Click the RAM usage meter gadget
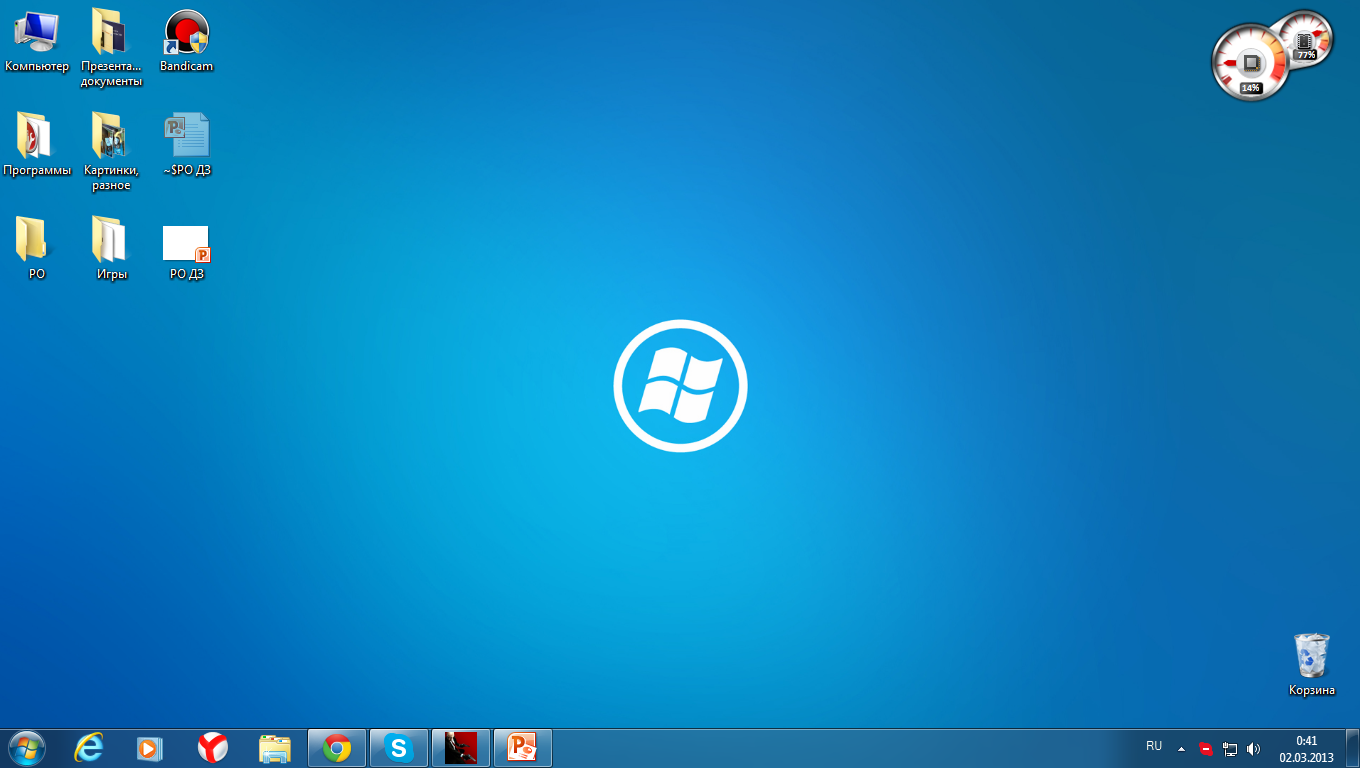The width and height of the screenshot is (1360, 768). click(x=1306, y=40)
